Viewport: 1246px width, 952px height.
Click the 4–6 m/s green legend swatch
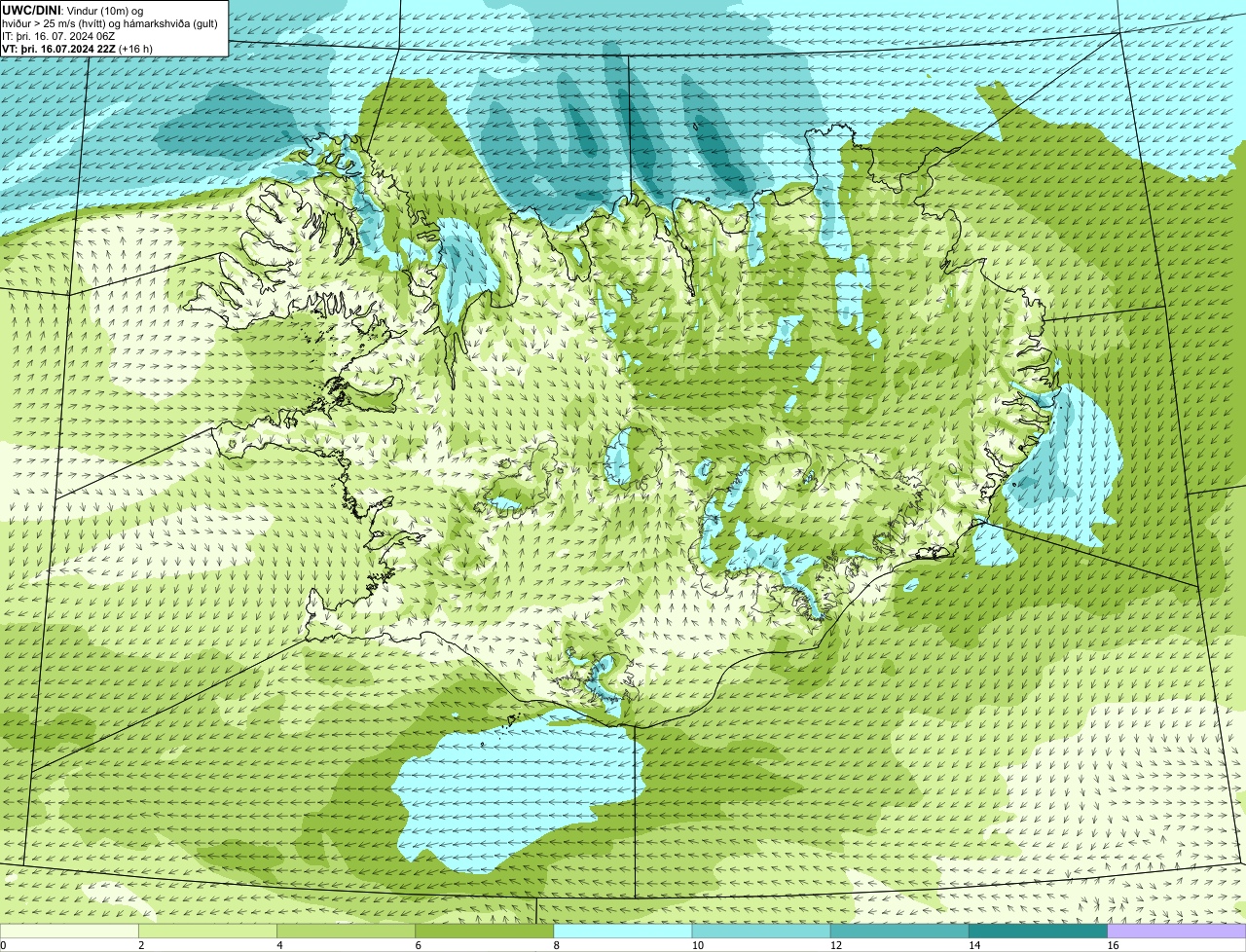click(x=346, y=931)
